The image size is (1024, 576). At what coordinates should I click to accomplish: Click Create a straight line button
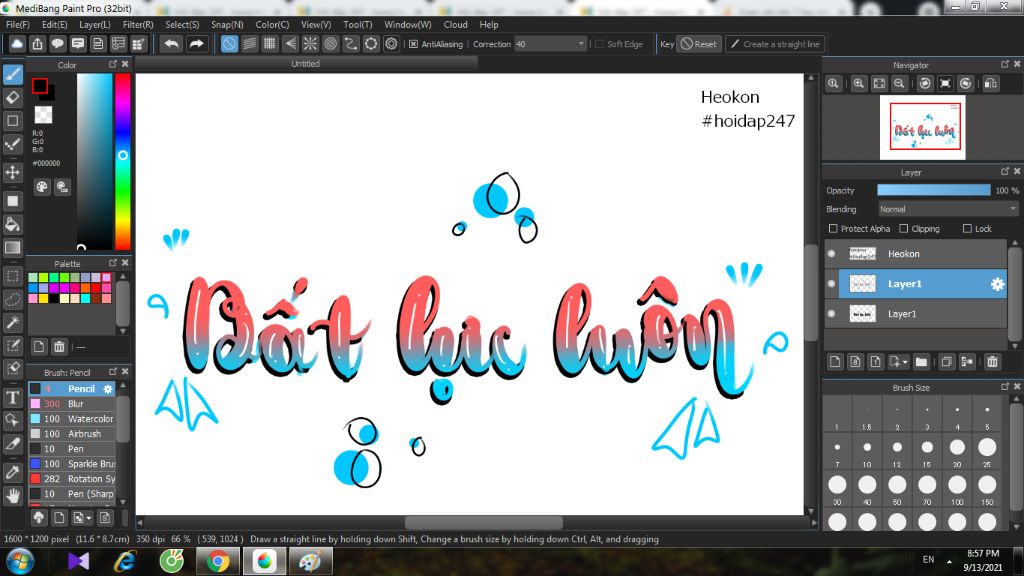tap(775, 44)
